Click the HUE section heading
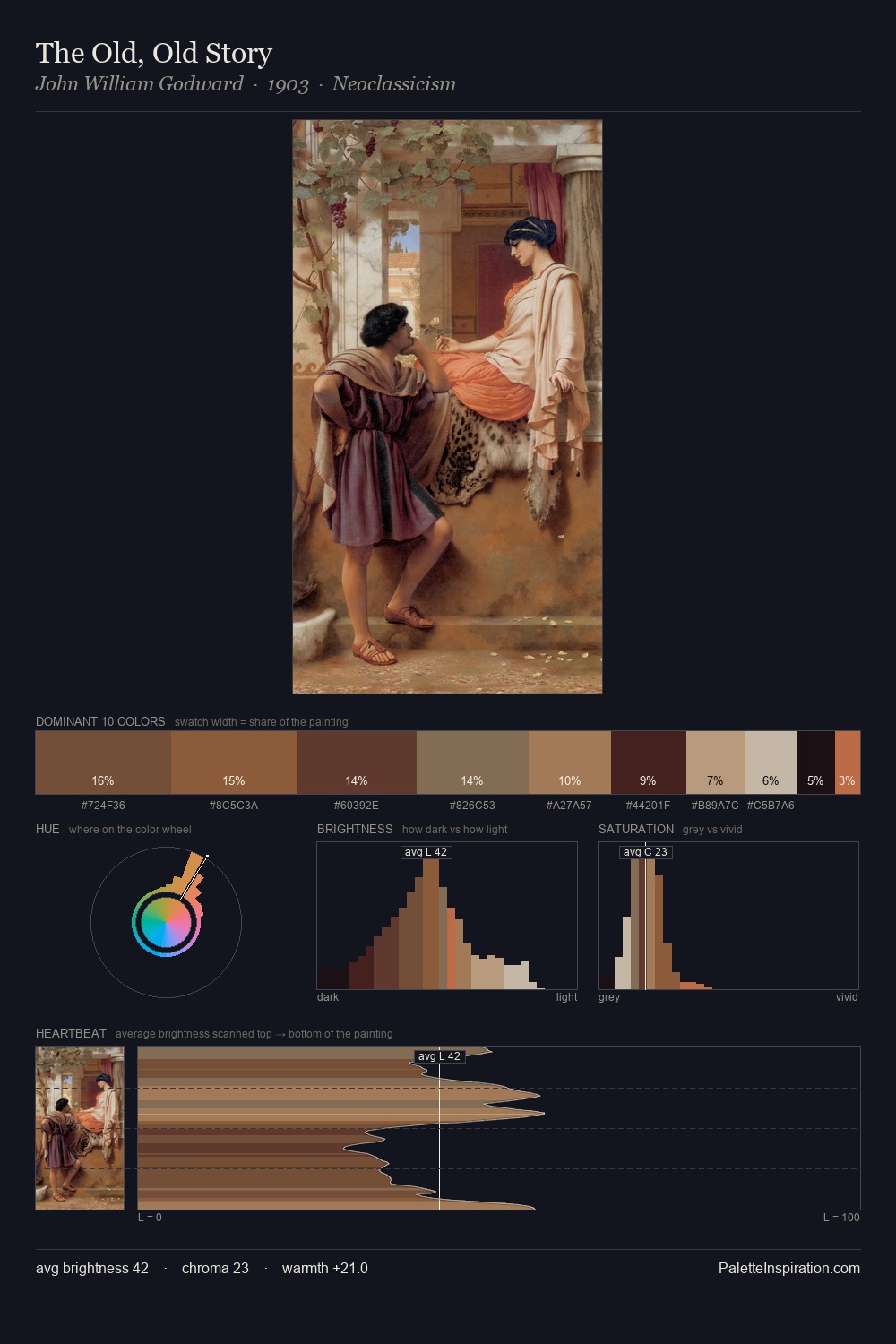The width and height of the screenshot is (896, 1344). (x=47, y=829)
